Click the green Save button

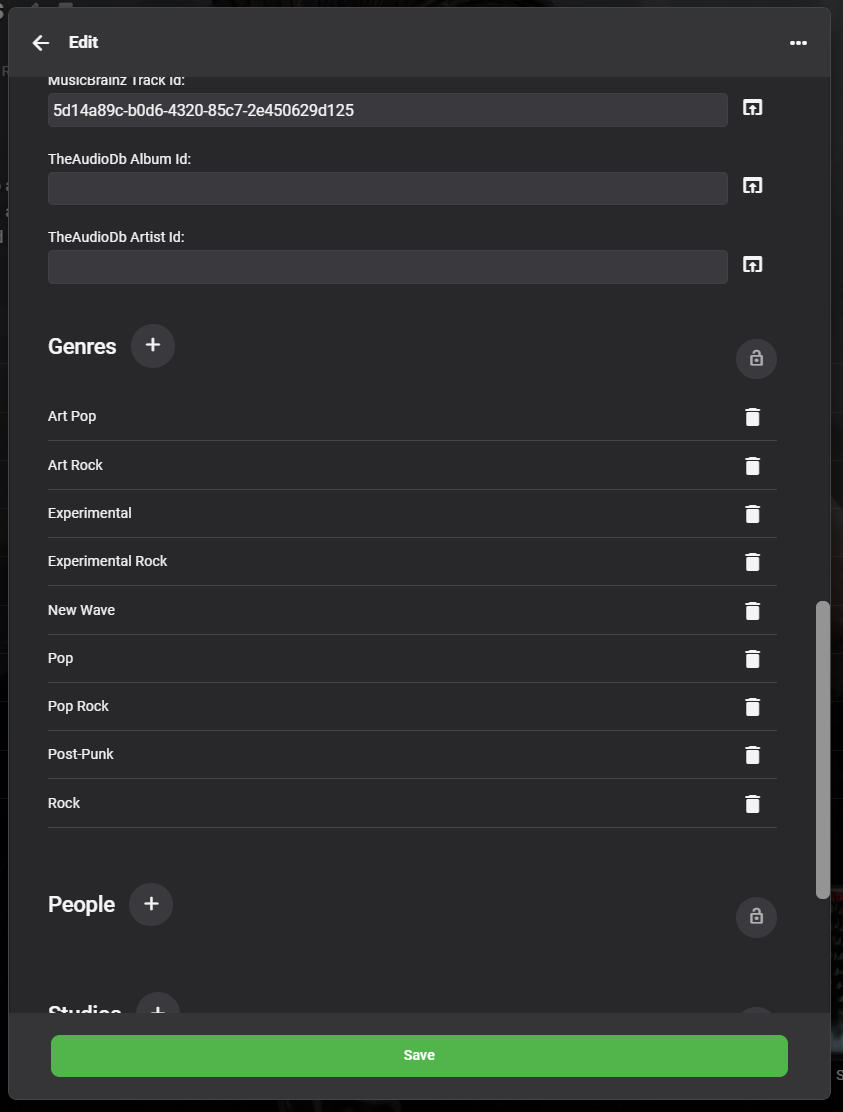point(419,1056)
